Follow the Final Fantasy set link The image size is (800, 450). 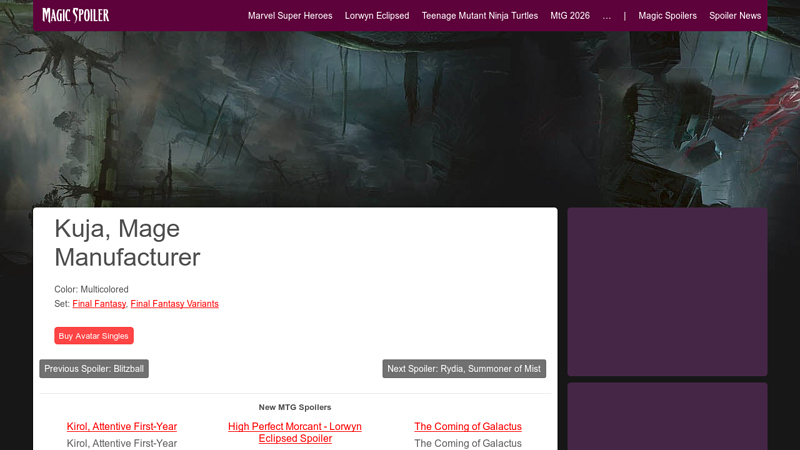click(x=99, y=304)
